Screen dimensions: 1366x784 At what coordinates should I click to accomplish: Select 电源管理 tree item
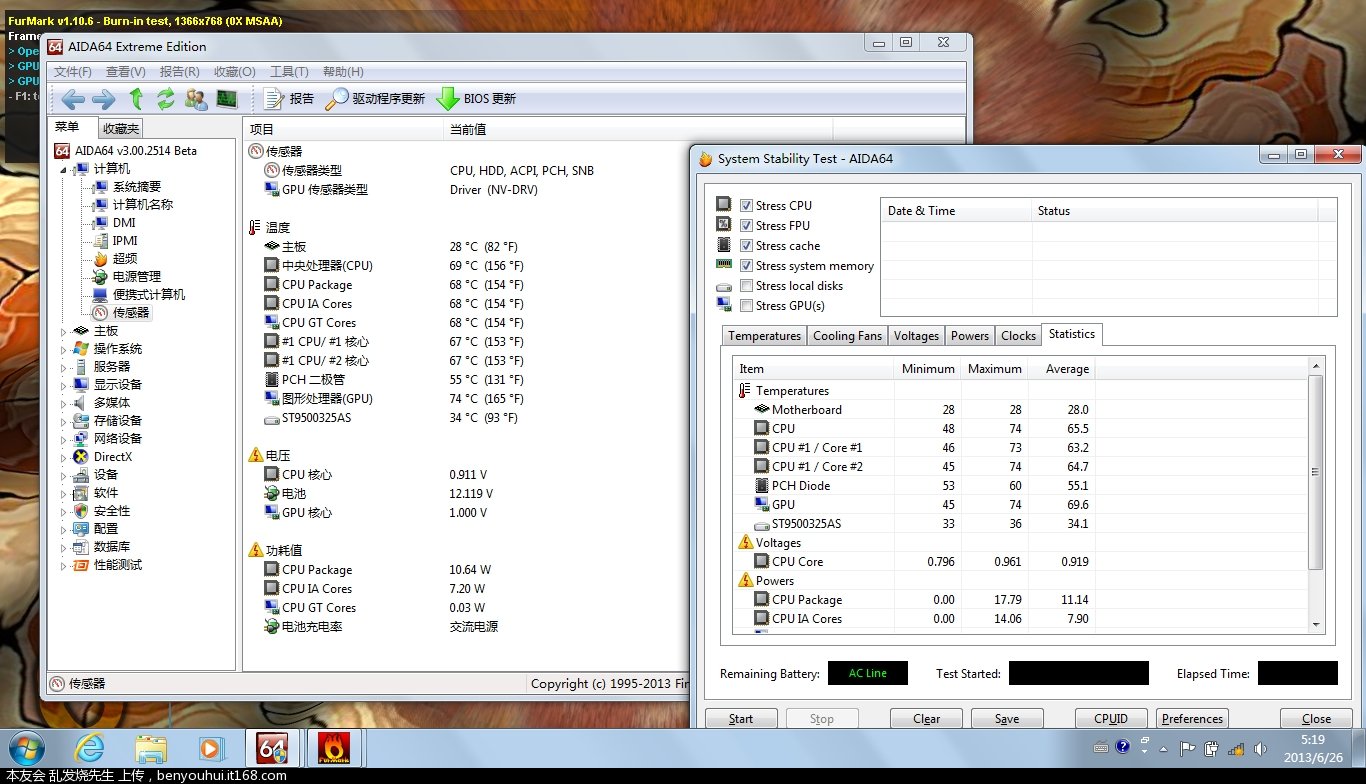click(137, 277)
